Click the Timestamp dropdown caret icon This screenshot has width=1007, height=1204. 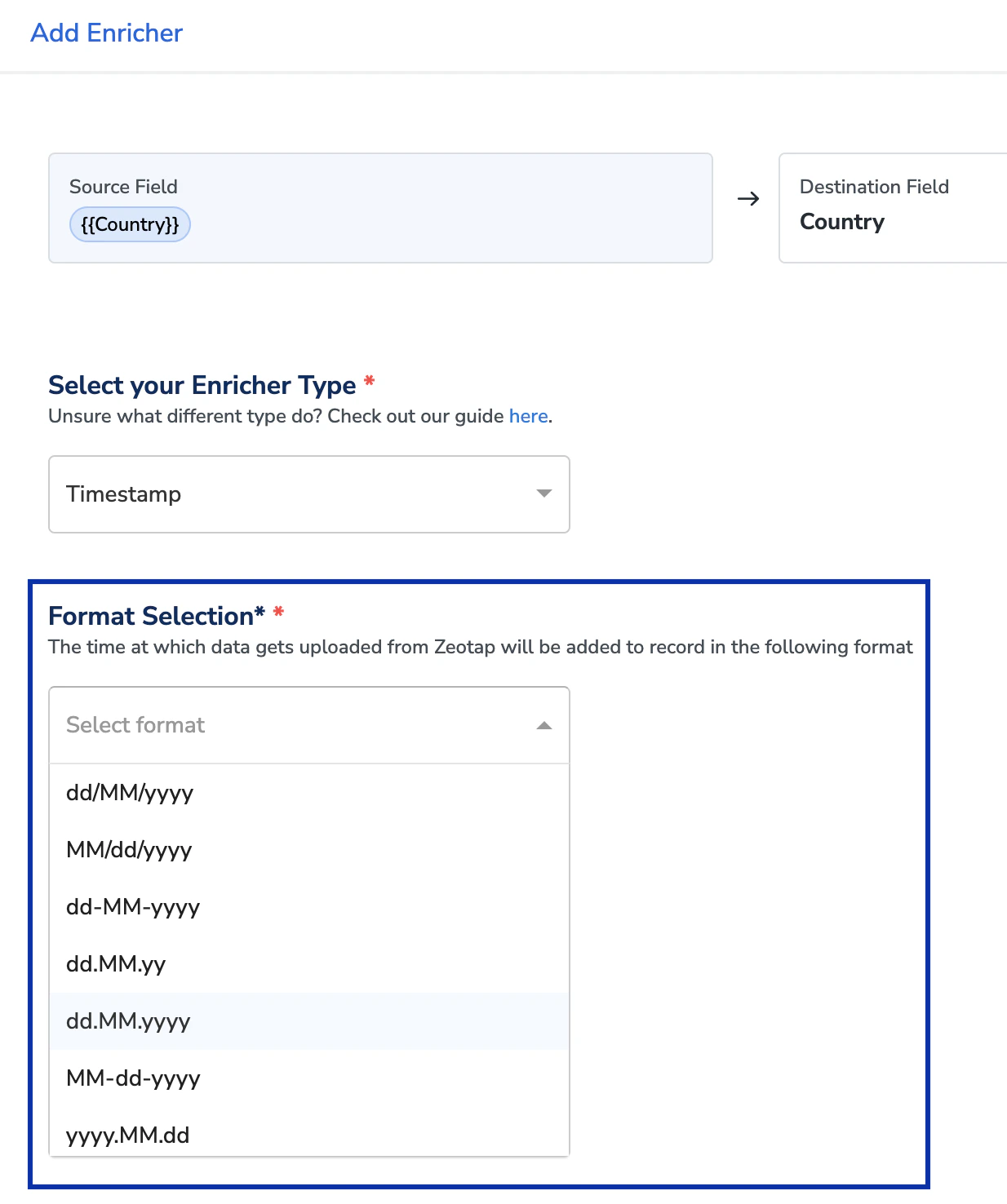[544, 494]
